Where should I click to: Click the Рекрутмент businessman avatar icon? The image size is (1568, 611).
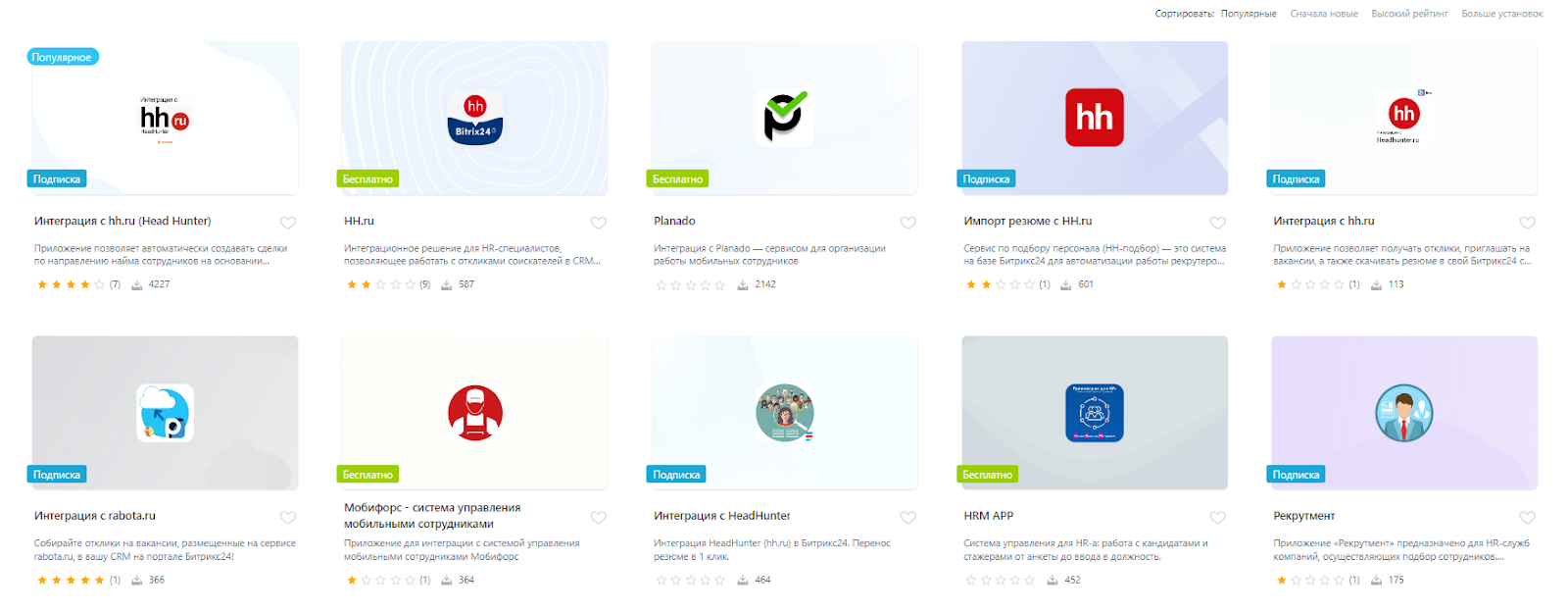coord(1404,413)
